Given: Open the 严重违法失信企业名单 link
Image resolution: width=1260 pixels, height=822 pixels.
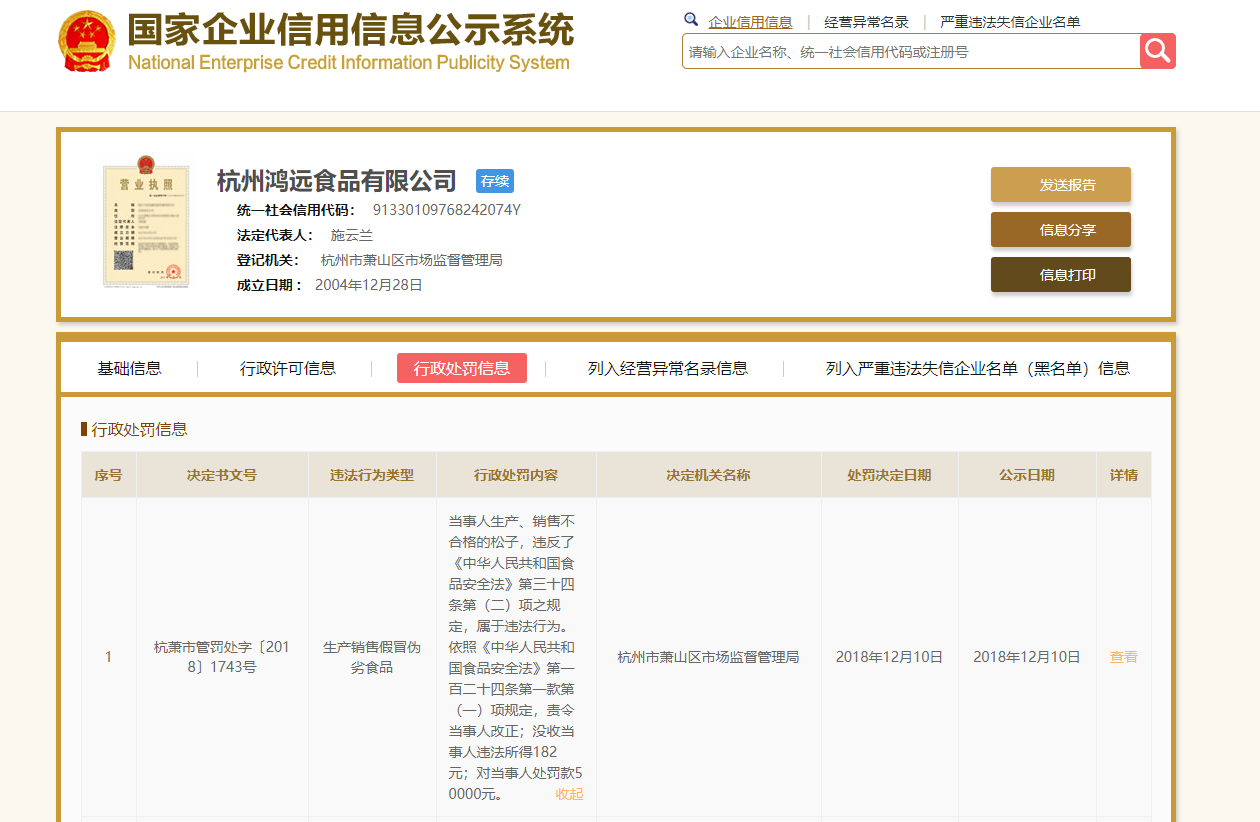Looking at the screenshot, I should tap(1010, 22).
